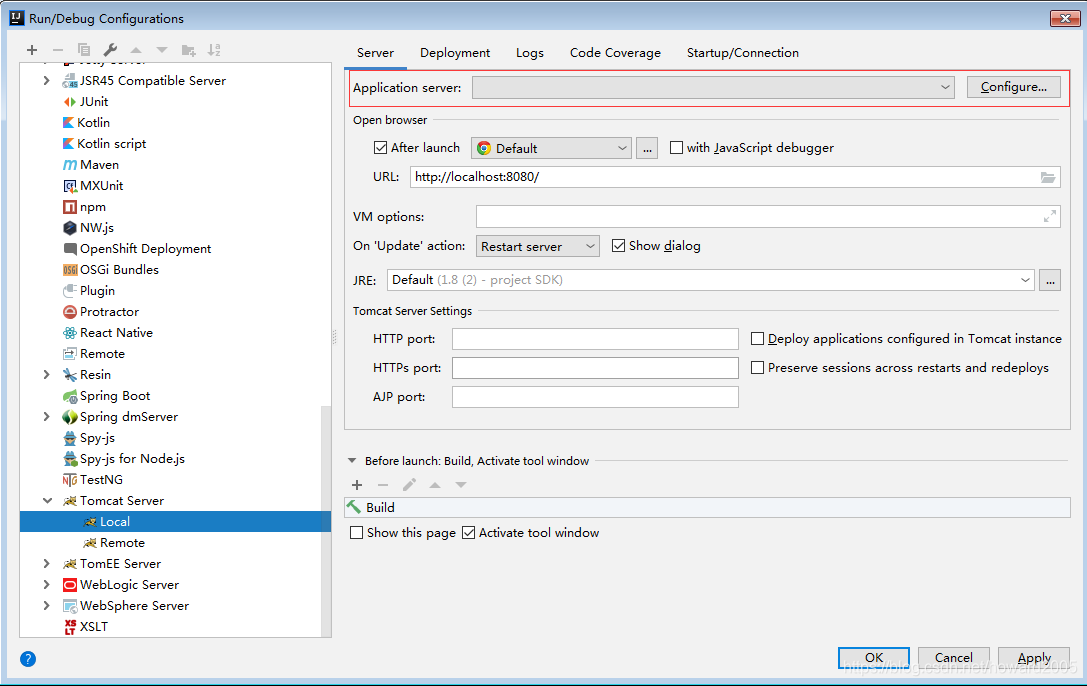
Task: Move before-launch task down
Action: coord(461,485)
